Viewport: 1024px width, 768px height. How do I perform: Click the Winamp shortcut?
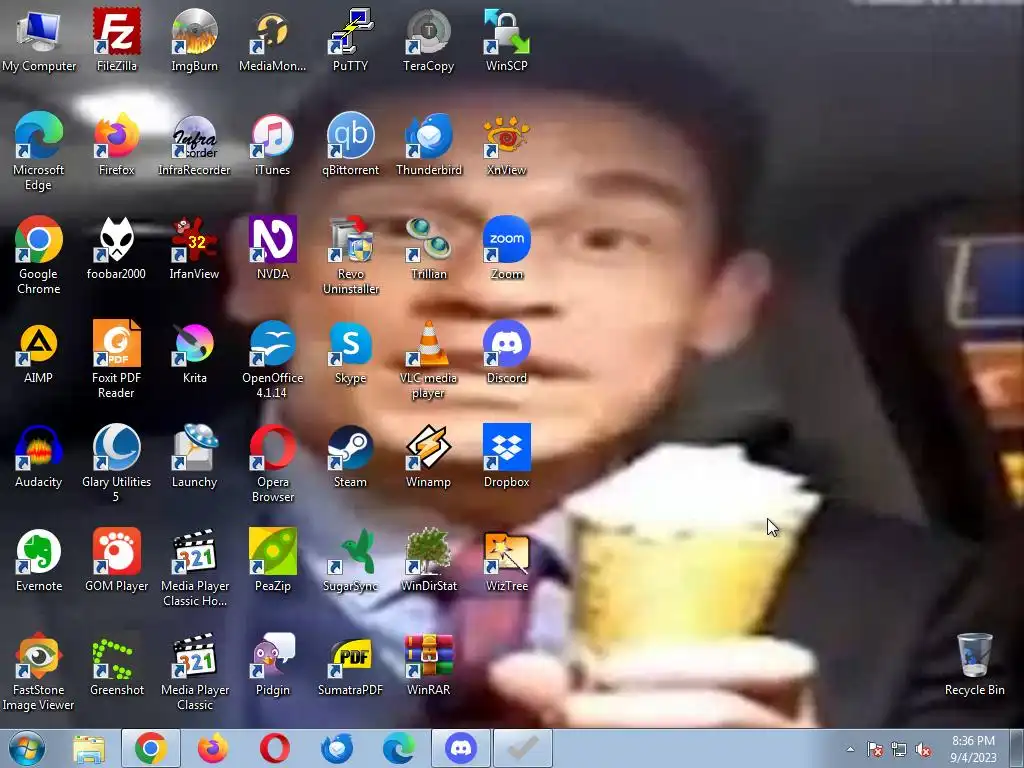tap(428, 456)
